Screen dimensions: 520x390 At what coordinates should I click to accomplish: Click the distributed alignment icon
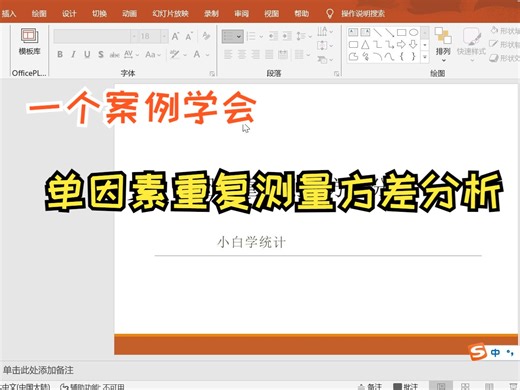pyautogui.click(x=283, y=55)
